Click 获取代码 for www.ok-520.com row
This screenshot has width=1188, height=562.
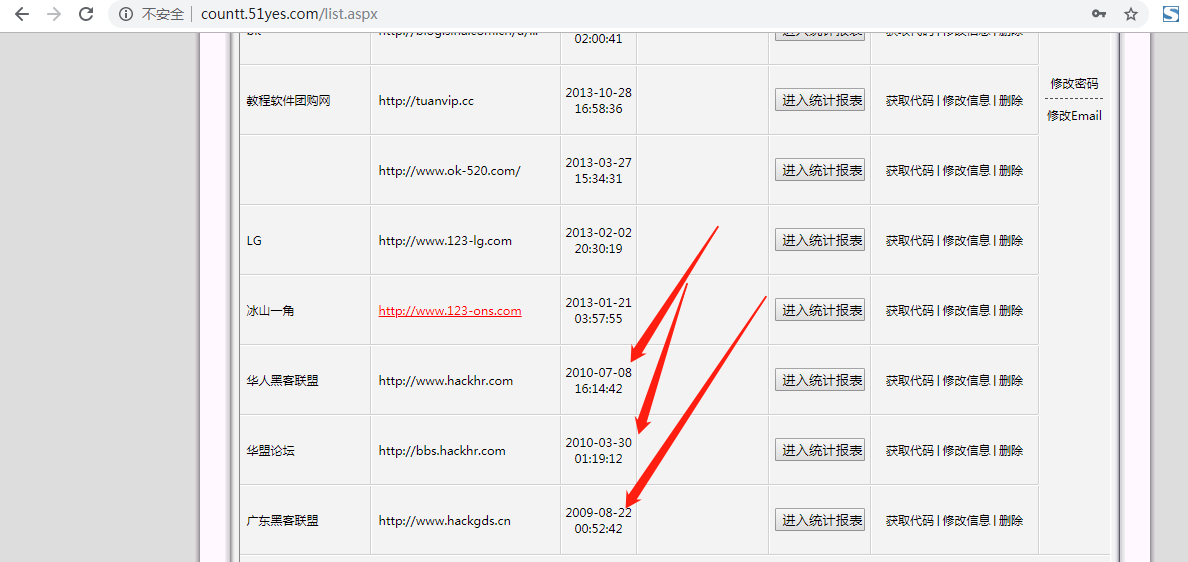pos(909,170)
